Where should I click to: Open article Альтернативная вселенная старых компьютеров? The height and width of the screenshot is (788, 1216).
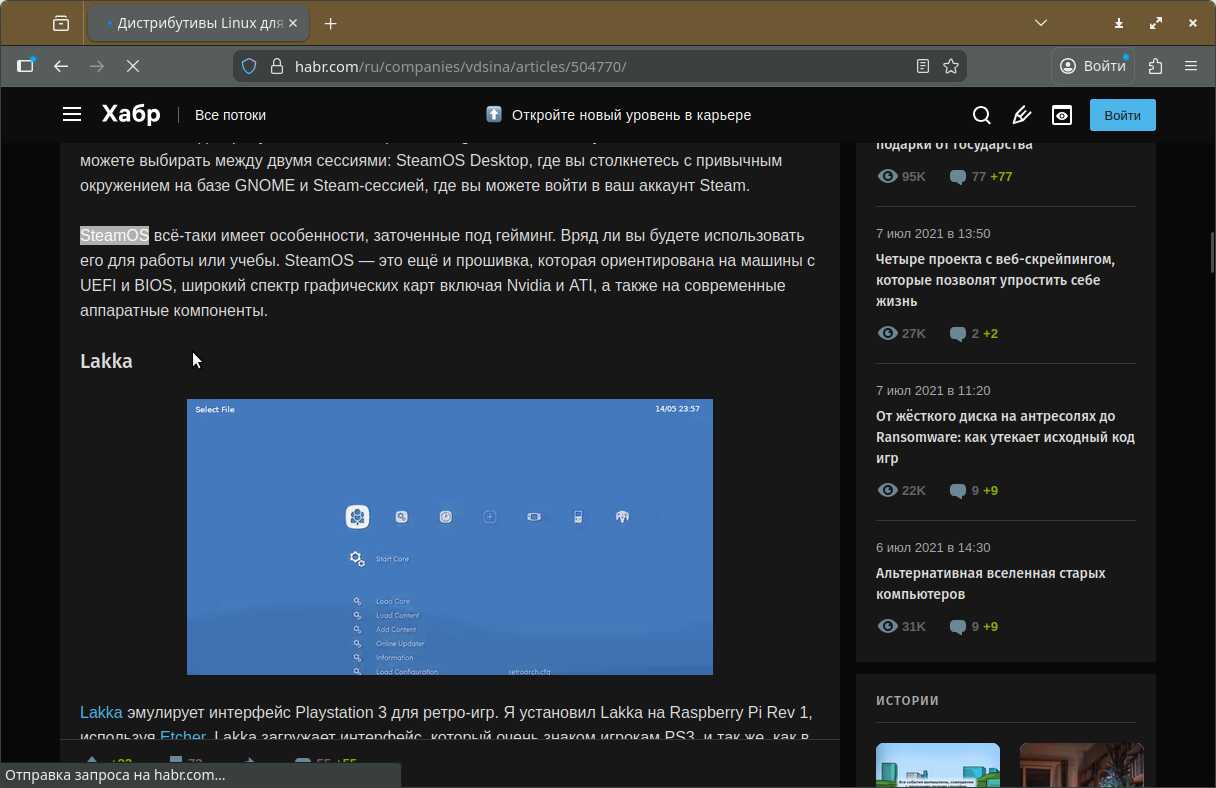pyautogui.click(x=991, y=584)
